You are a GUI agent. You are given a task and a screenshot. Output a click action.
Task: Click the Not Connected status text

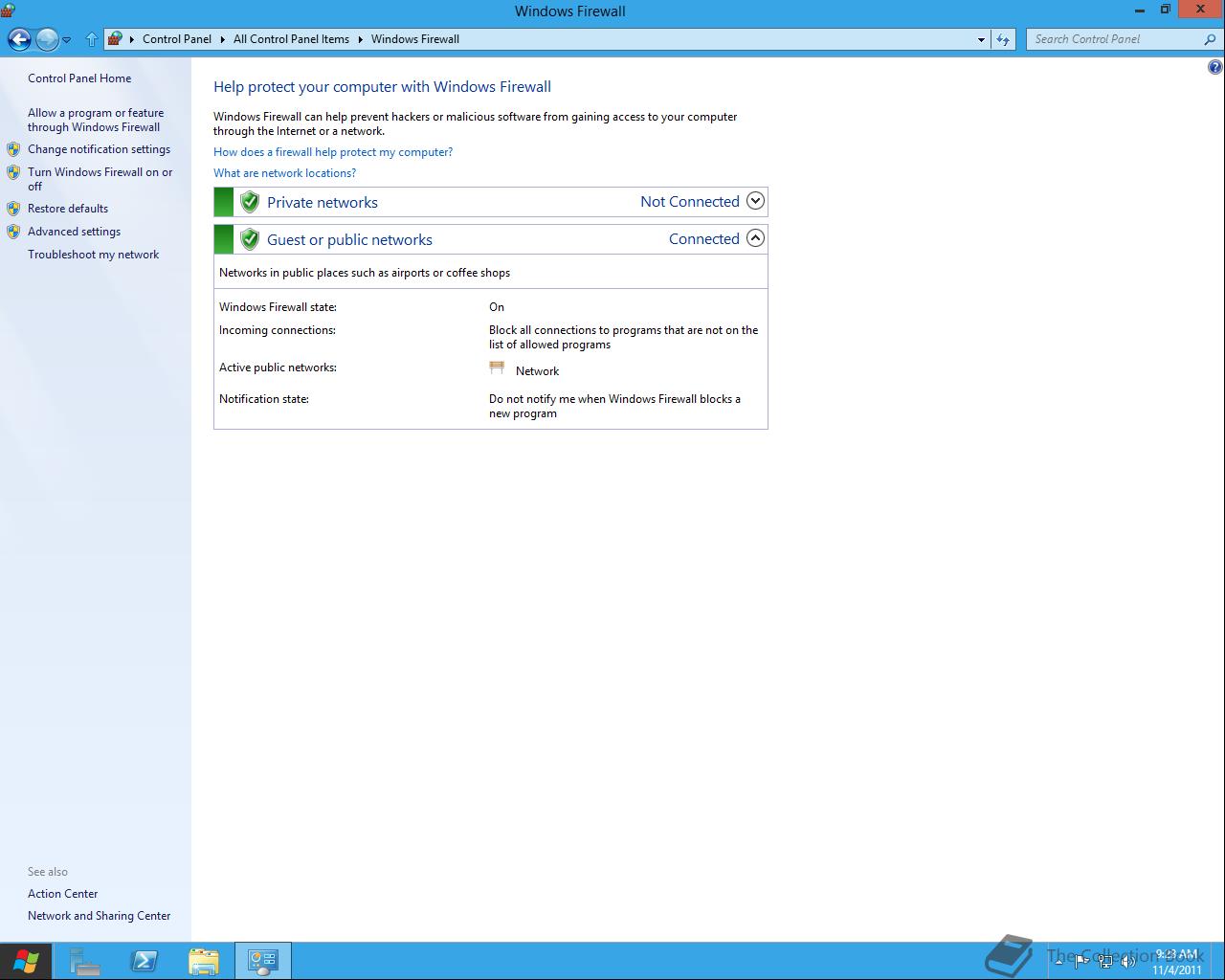pyautogui.click(x=690, y=202)
